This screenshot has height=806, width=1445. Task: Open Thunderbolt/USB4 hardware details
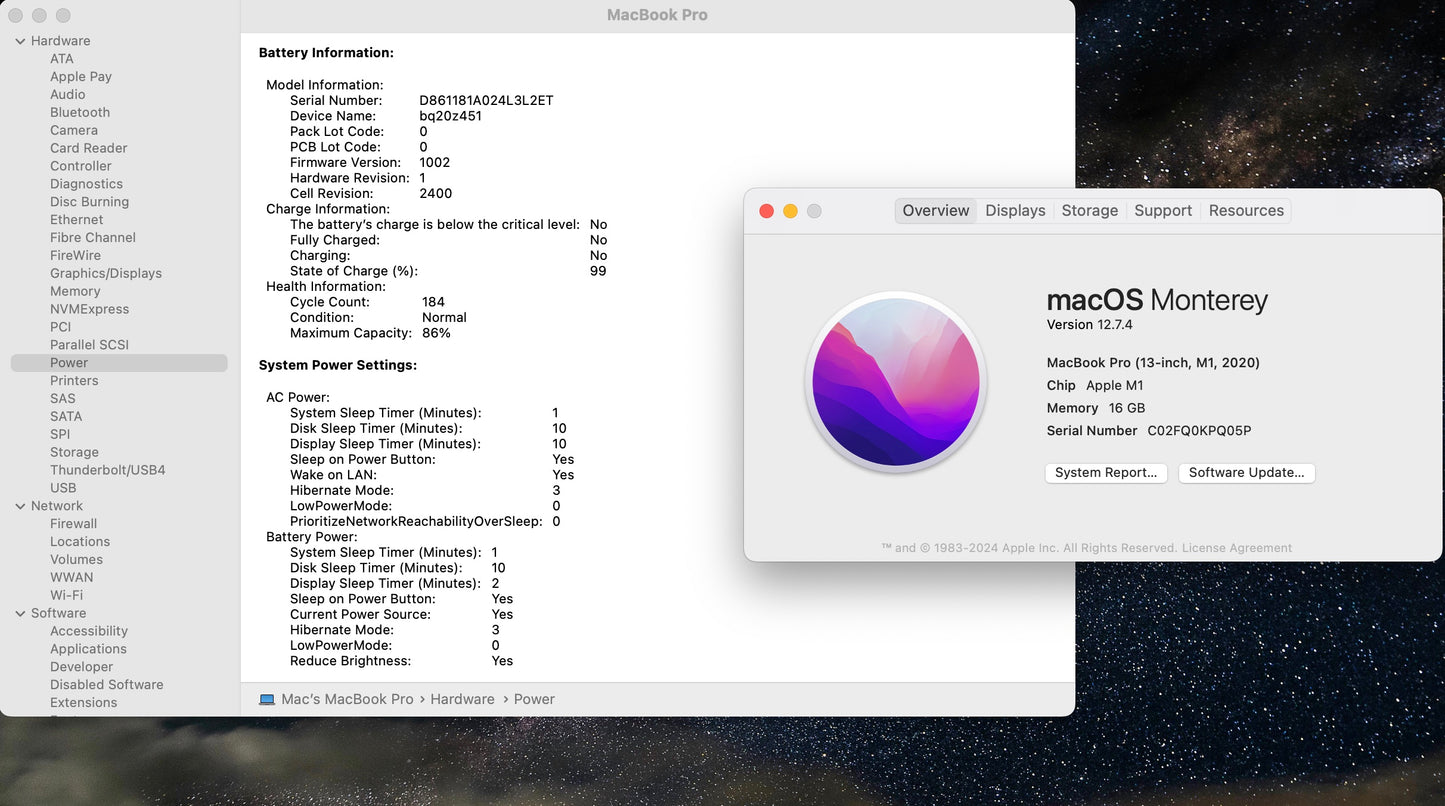108,470
